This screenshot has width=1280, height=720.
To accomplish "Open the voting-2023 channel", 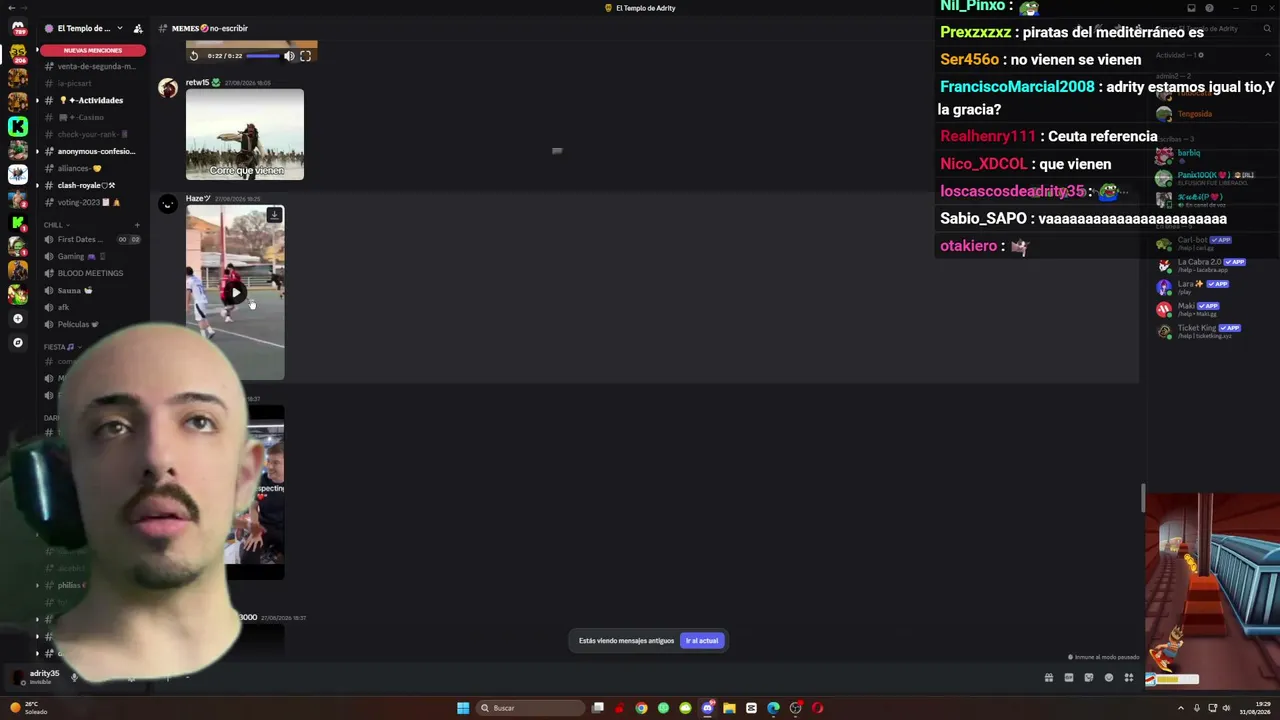I will click(89, 202).
